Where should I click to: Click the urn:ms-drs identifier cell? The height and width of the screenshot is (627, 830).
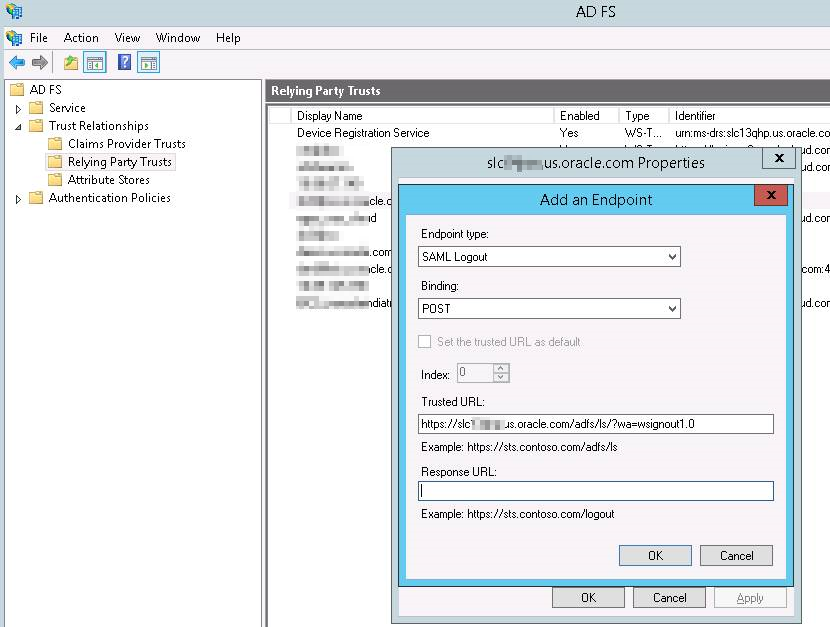(752, 133)
